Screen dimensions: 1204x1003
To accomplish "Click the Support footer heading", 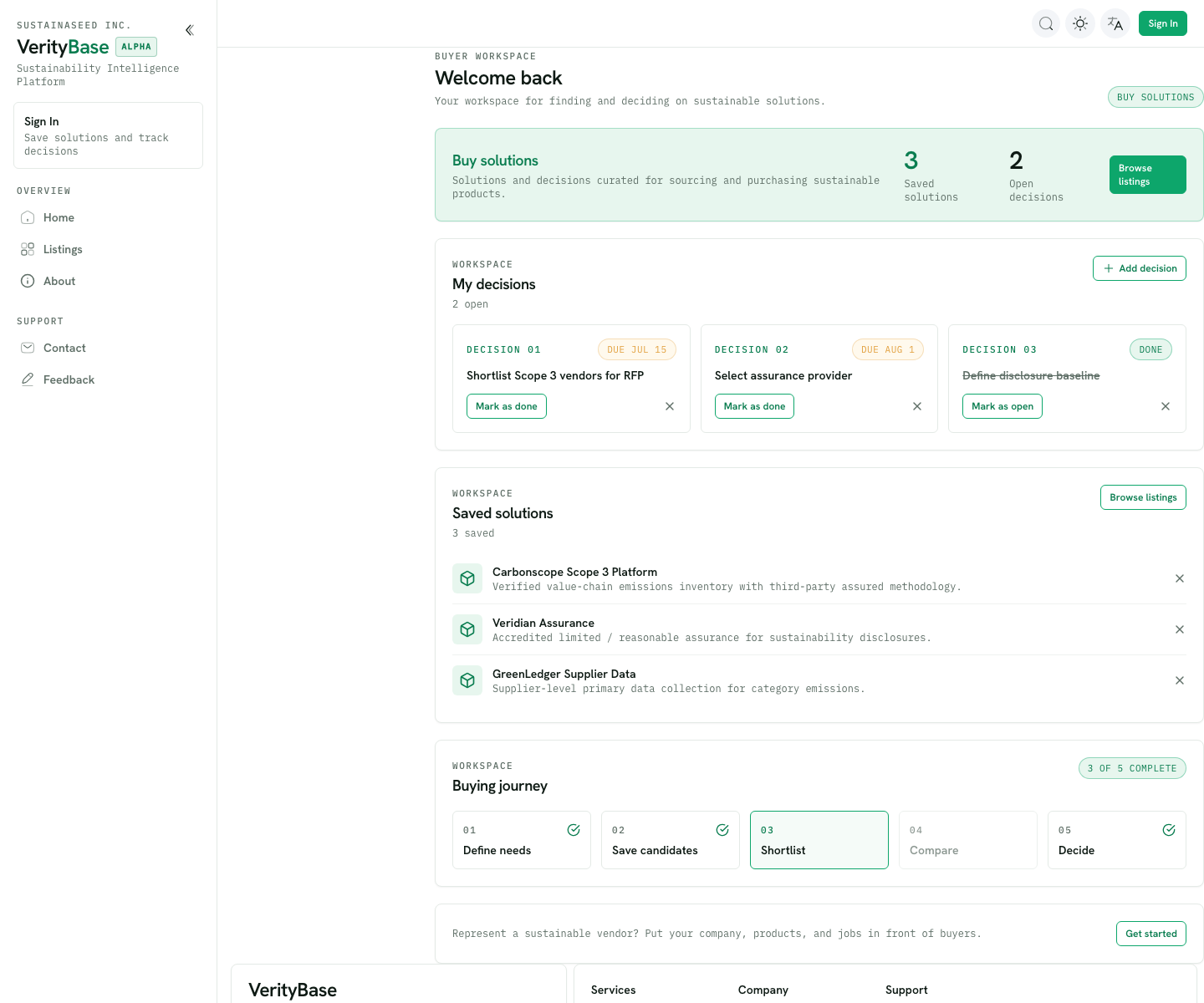I will click(x=906, y=990).
